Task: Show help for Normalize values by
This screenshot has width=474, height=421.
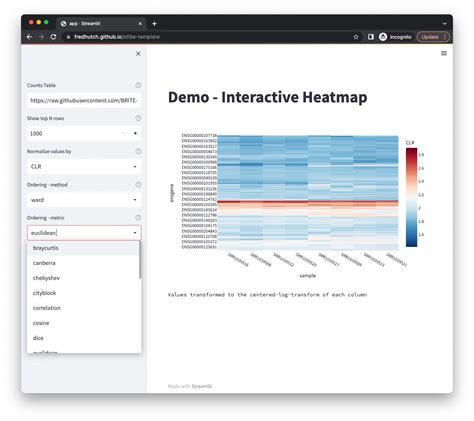Action: (138, 151)
